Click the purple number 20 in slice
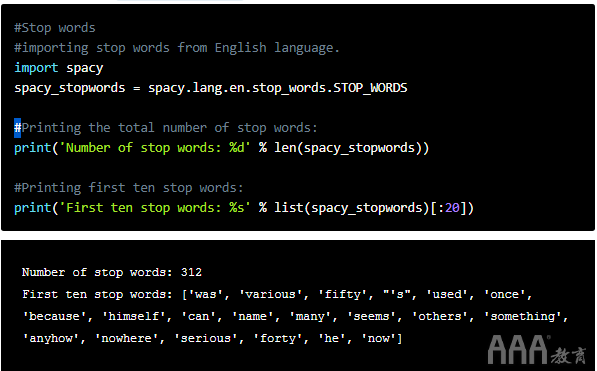This screenshot has height=371, width=597. 452,208
